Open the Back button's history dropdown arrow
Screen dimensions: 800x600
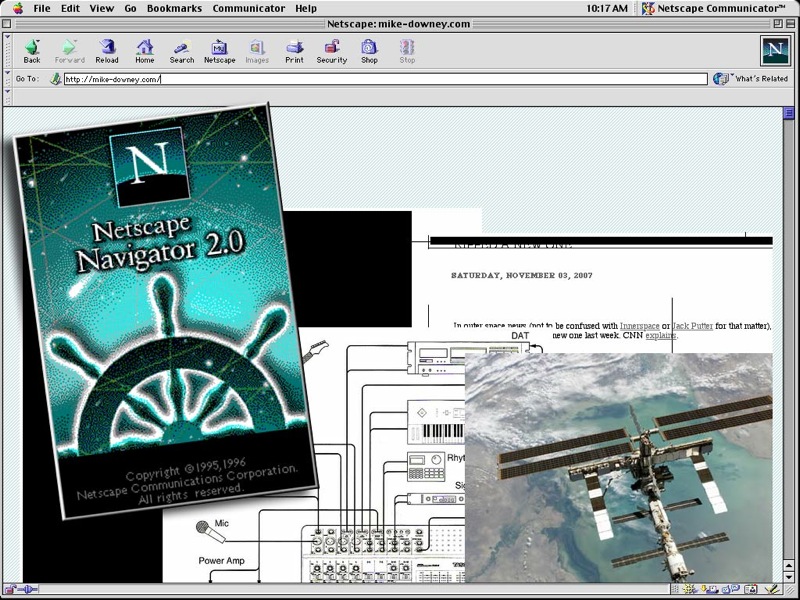39,41
